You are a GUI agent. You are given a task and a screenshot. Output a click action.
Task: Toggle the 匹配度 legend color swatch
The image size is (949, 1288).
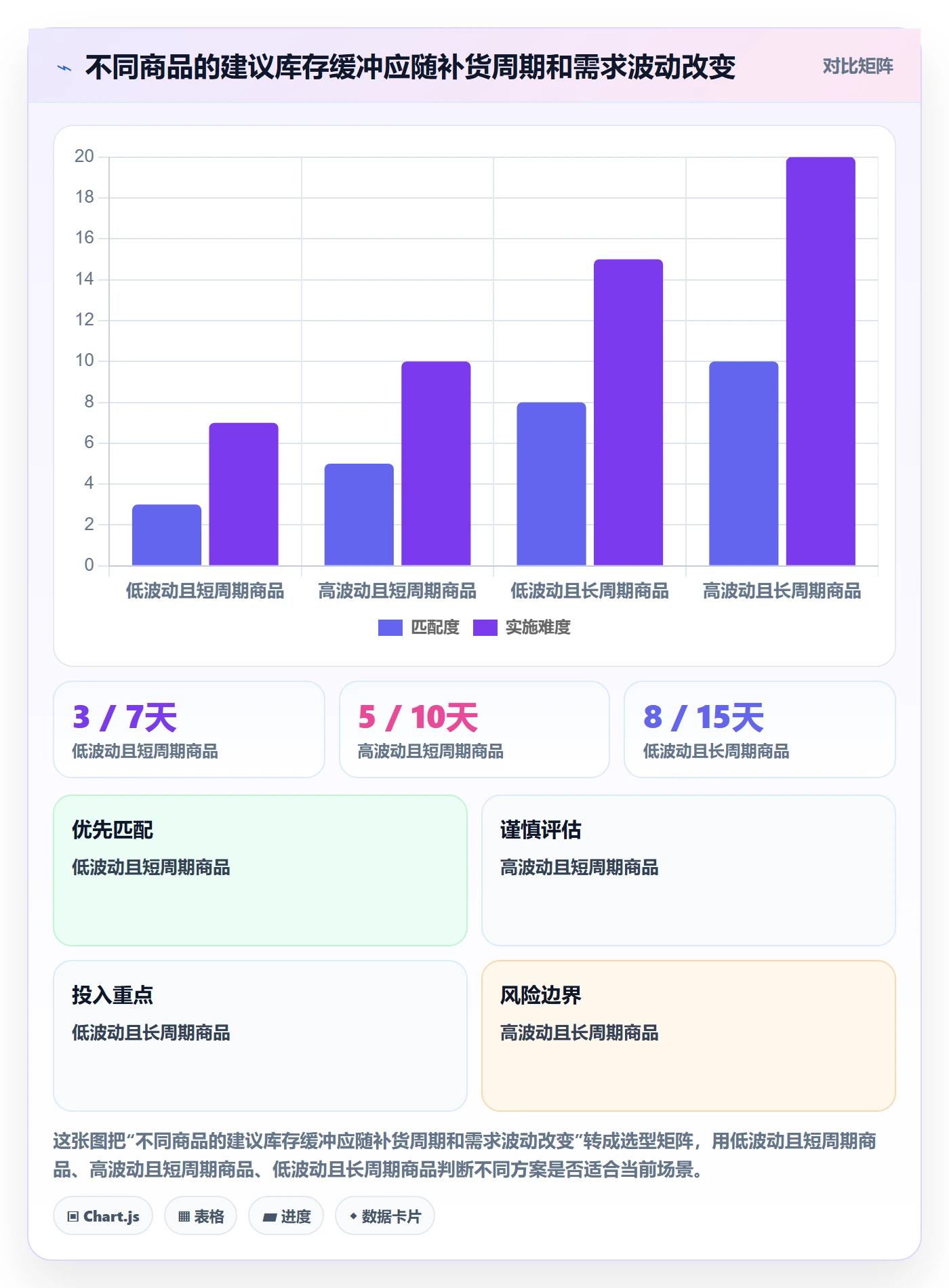(390, 628)
